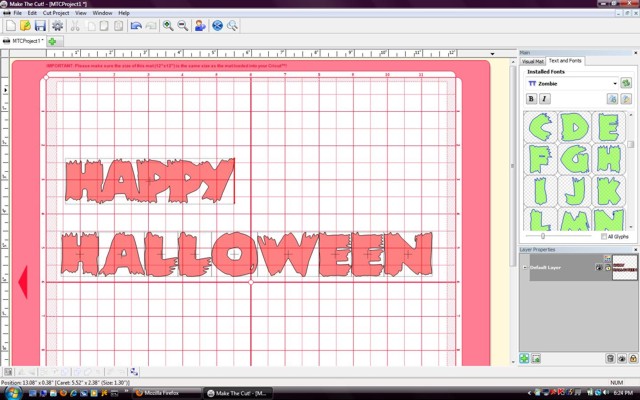
Task: Click the Default Layer thumbnail preview
Action: (x=625, y=267)
